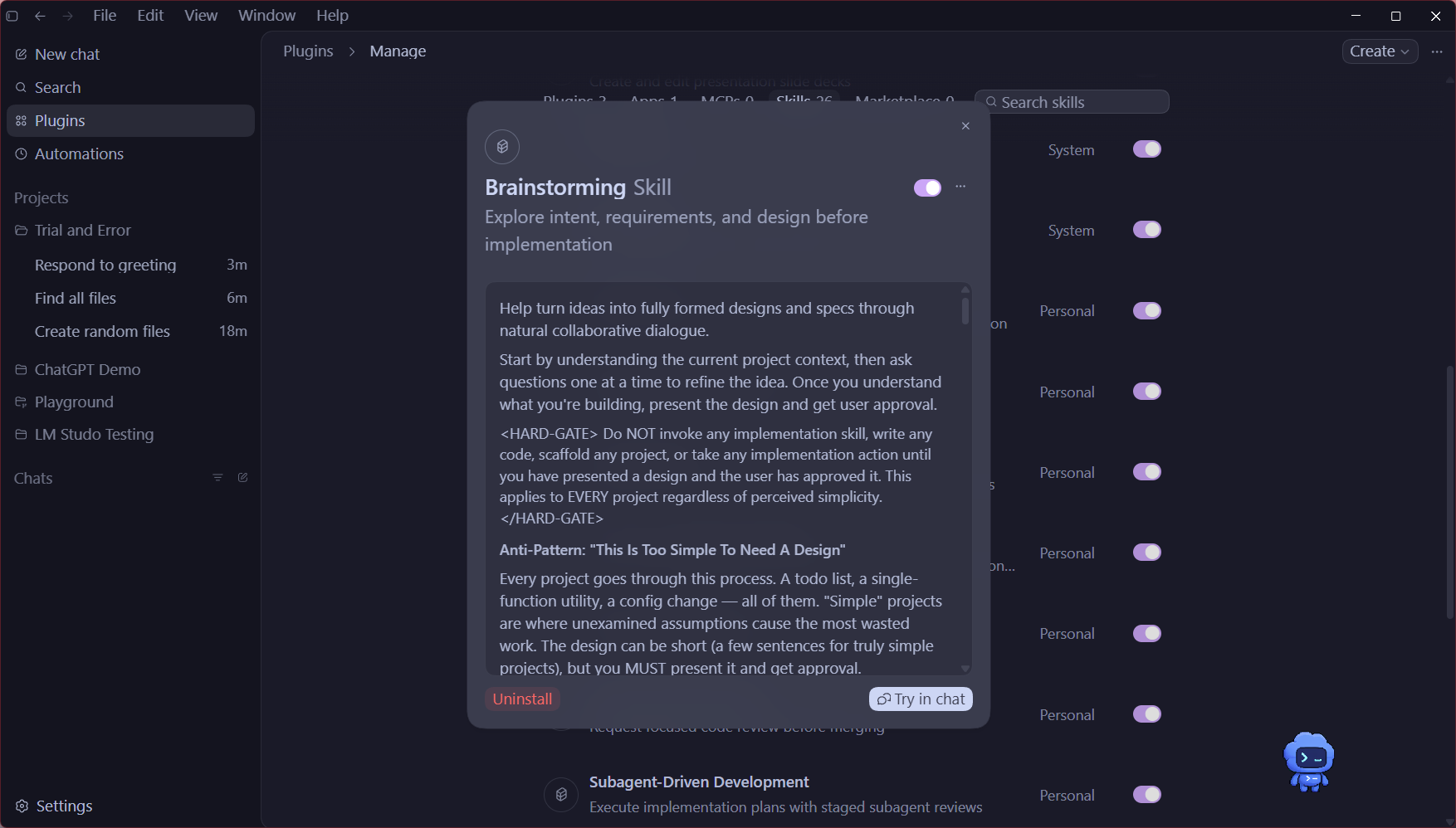The image size is (1456, 828).
Task: Focus the Search skills input field
Action: (1072, 102)
